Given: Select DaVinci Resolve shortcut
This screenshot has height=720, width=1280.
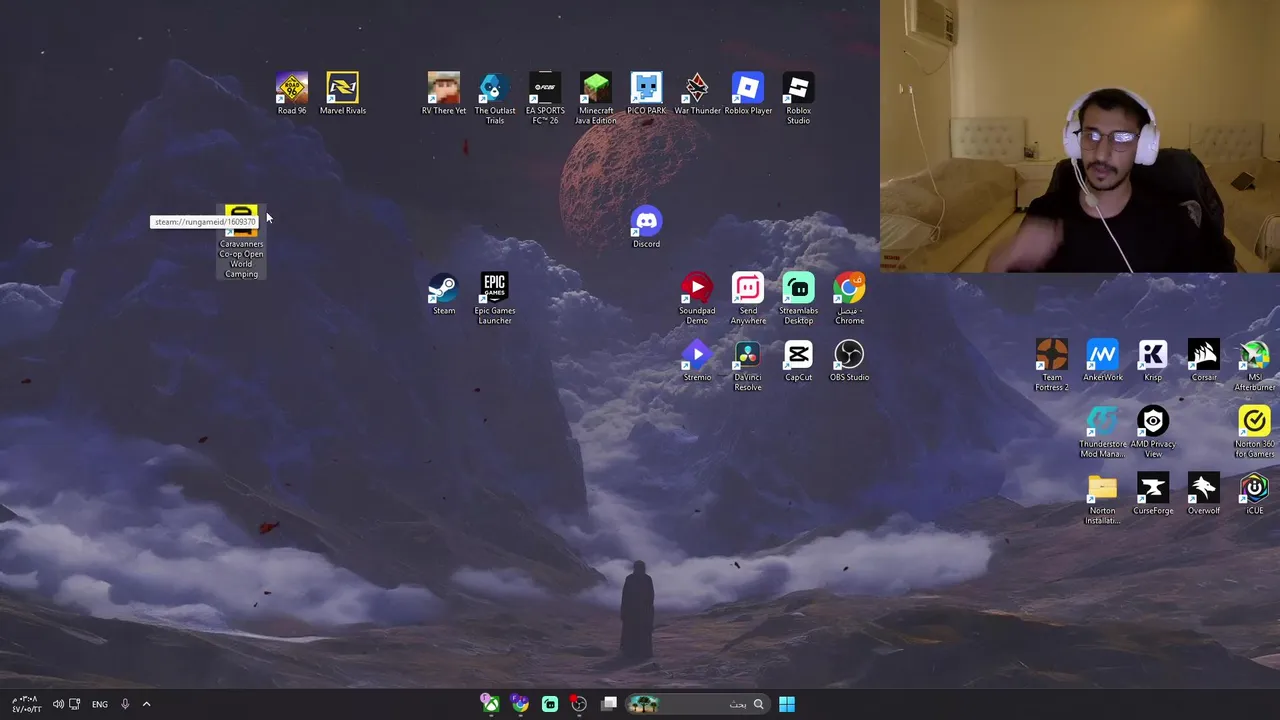Looking at the screenshot, I should click(748, 365).
